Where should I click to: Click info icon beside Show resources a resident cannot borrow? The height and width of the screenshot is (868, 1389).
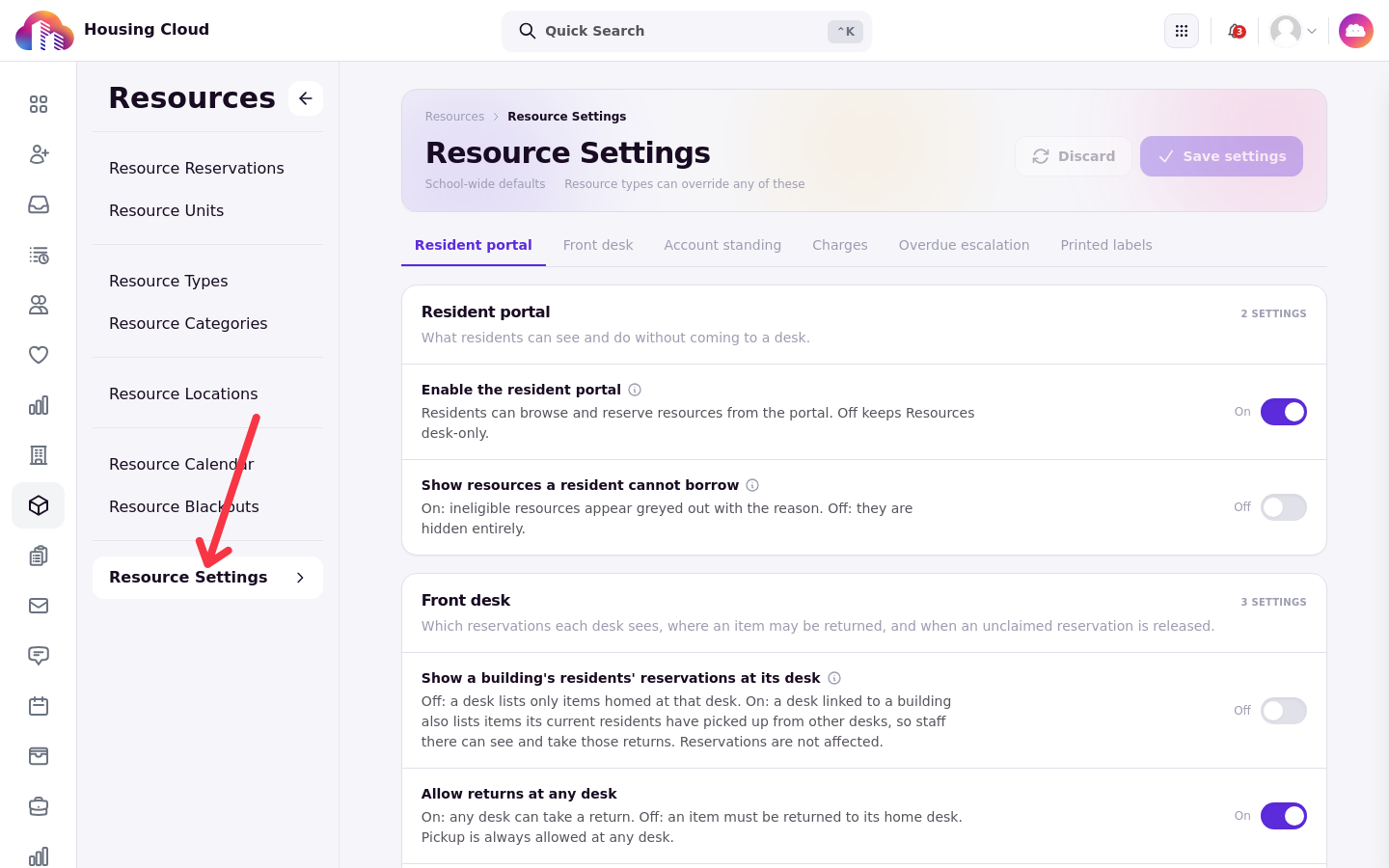click(752, 485)
